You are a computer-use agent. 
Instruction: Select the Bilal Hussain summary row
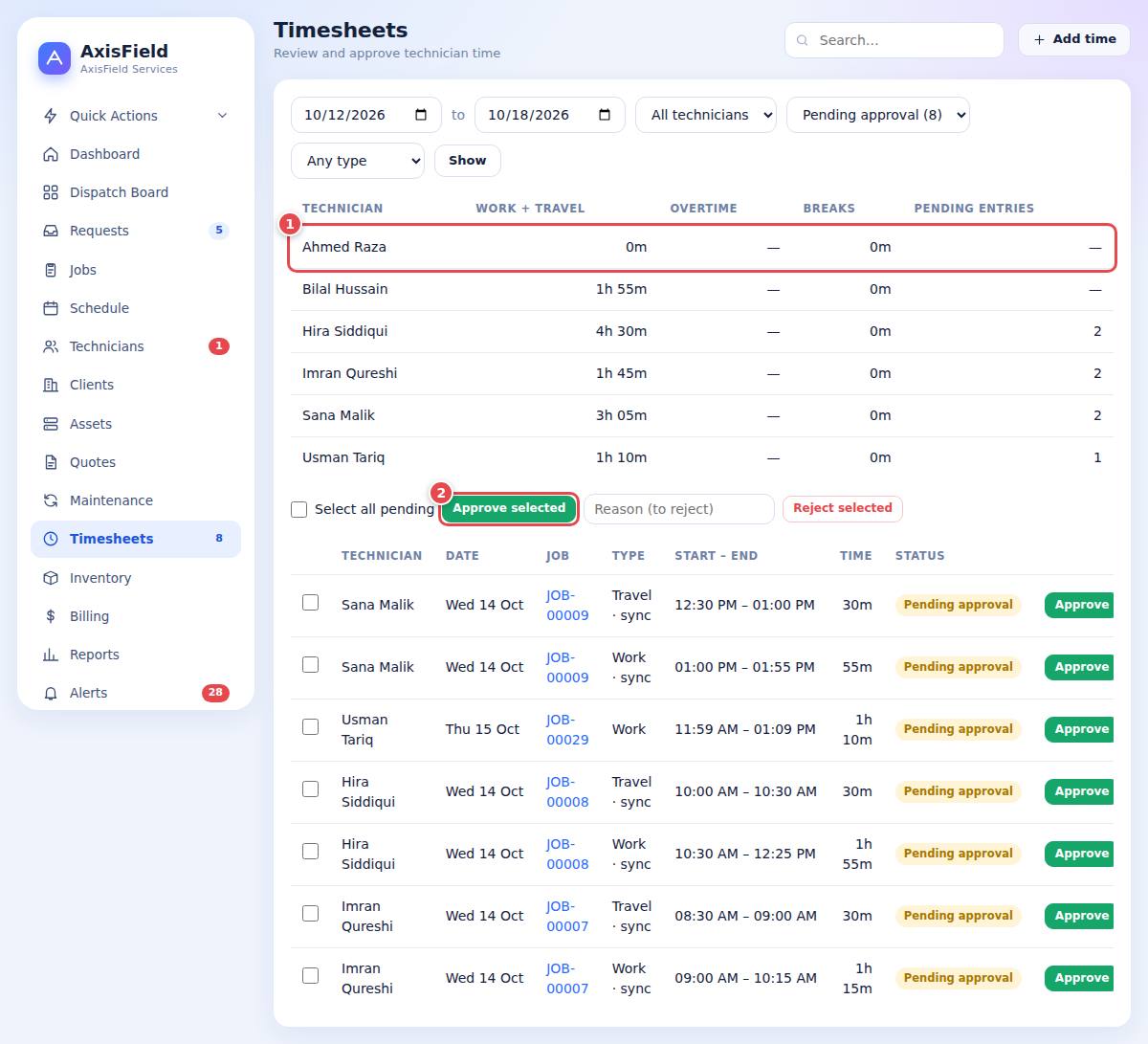tap(702, 289)
